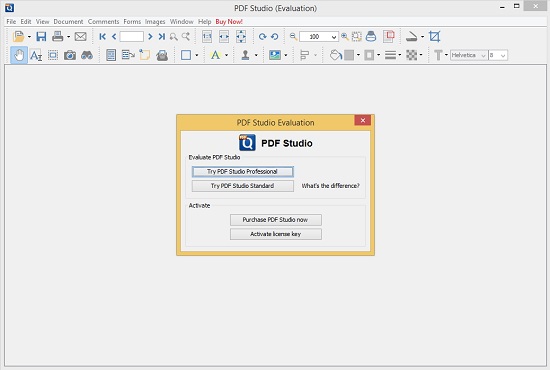The image size is (550, 370).
Task: Jump to the last page
Action: coord(161,36)
